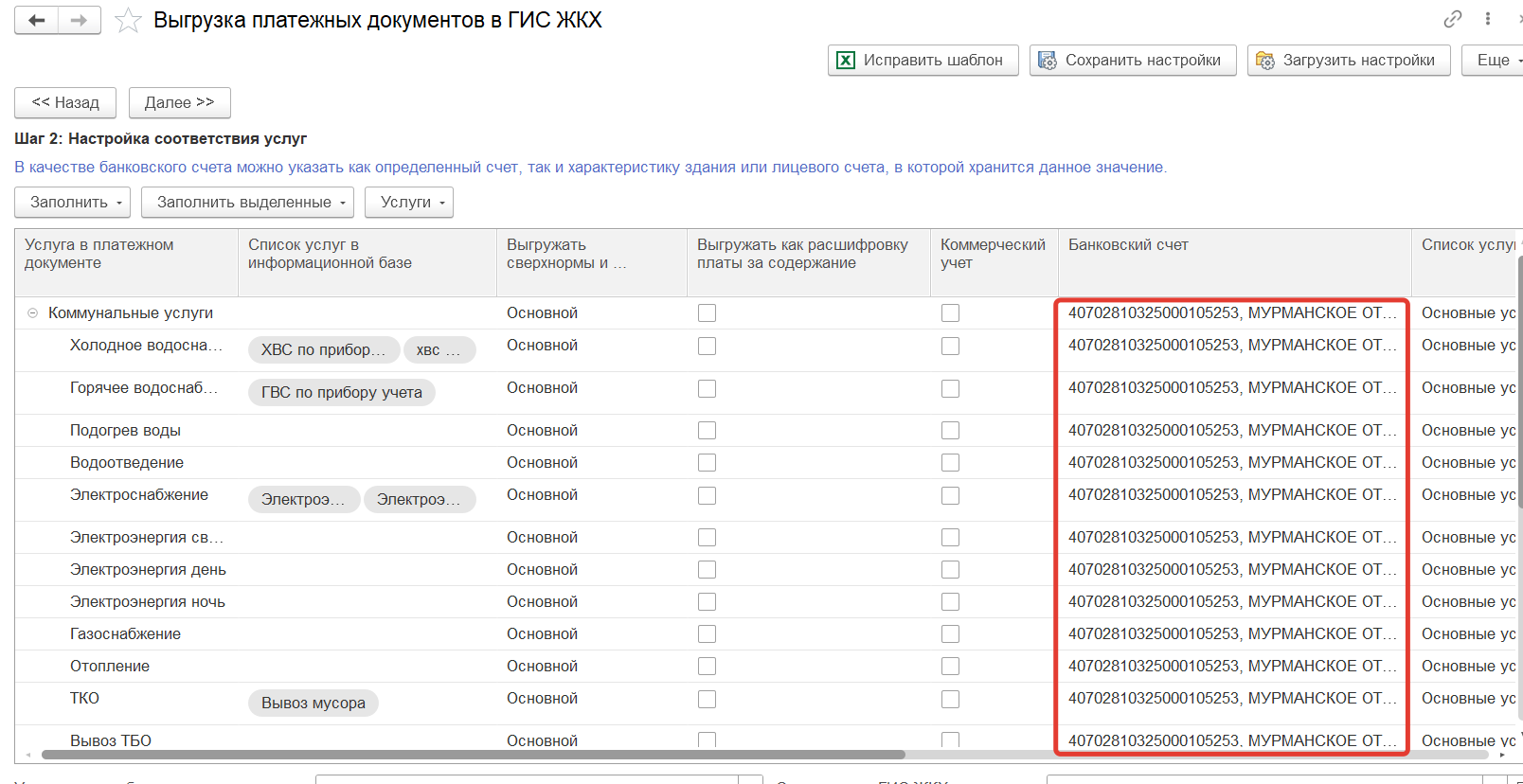Click the horizontal table scrollbar
Viewport: 1523px width, 784px height.
474,755
